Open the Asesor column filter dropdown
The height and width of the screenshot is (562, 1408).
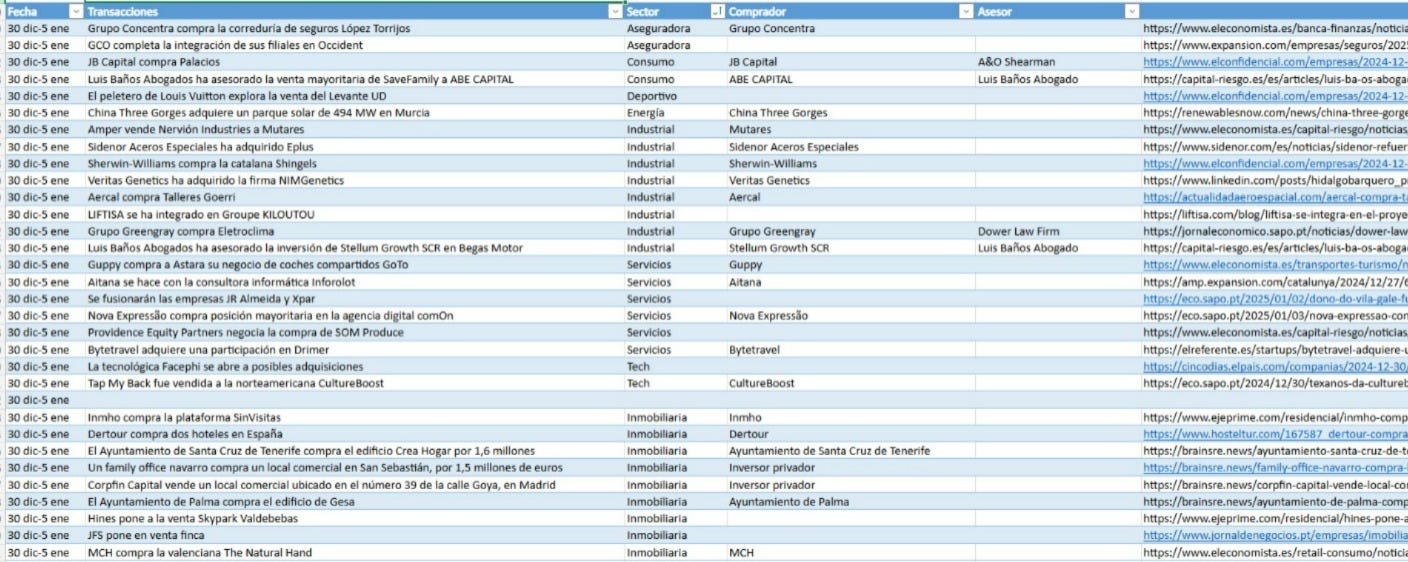tap(1132, 11)
